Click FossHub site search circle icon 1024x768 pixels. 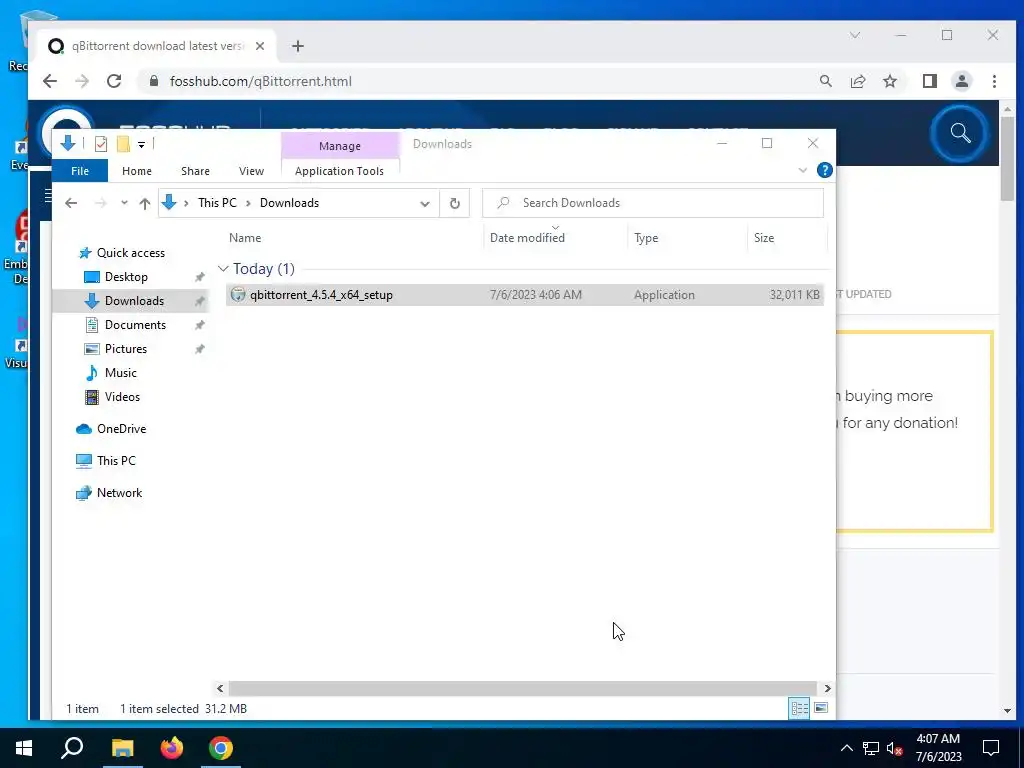pyautogui.click(x=960, y=133)
